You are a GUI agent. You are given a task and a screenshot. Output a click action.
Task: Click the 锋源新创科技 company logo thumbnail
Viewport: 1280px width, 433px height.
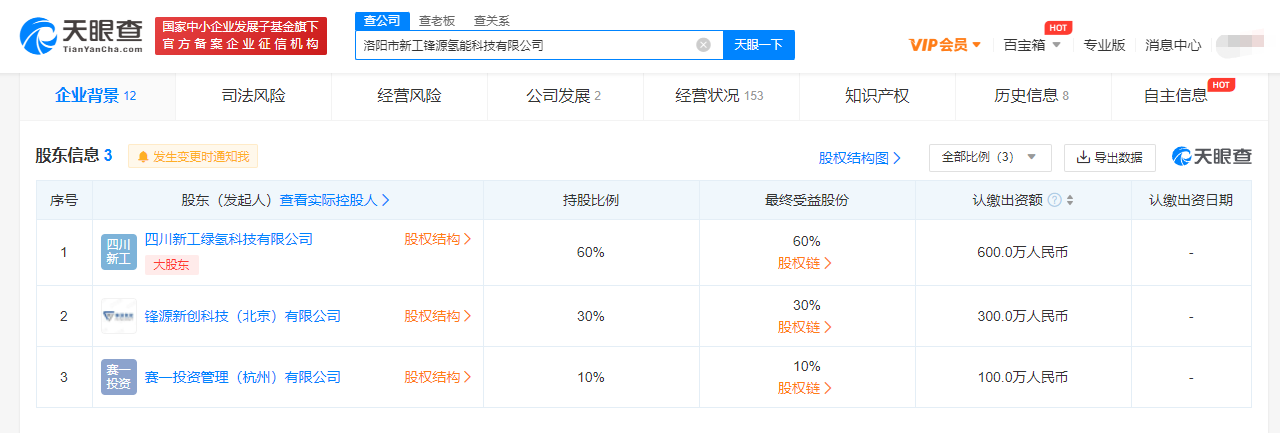pos(118,316)
